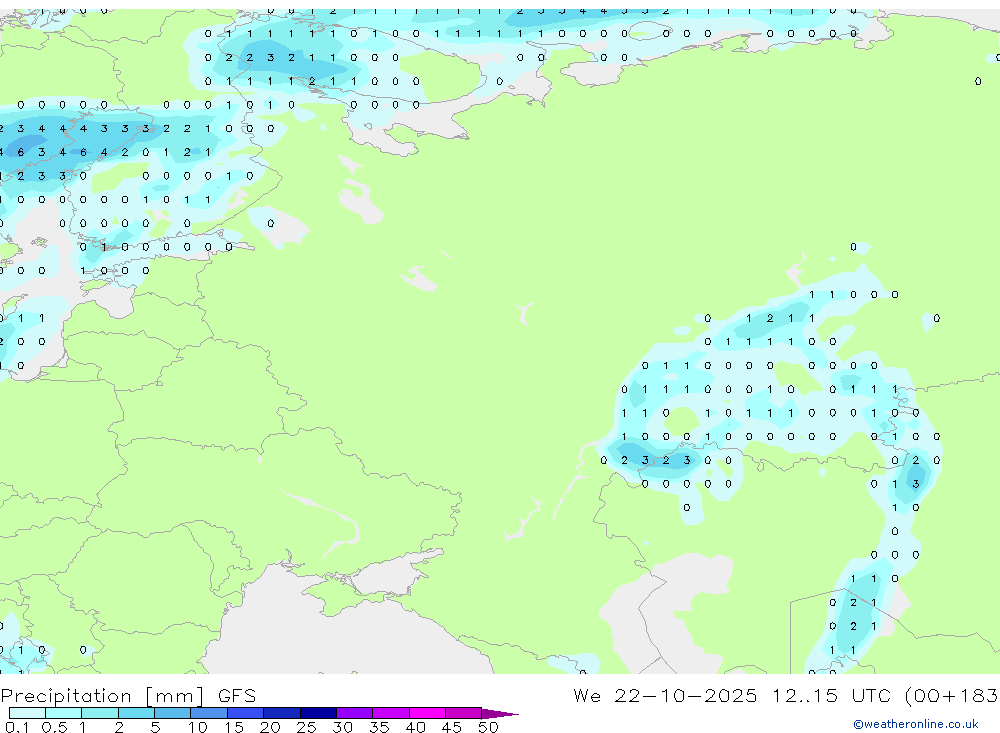The image size is (1000, 733).
Task: Click the legend swatch between 10 and 15
Action: click(209, 713)
